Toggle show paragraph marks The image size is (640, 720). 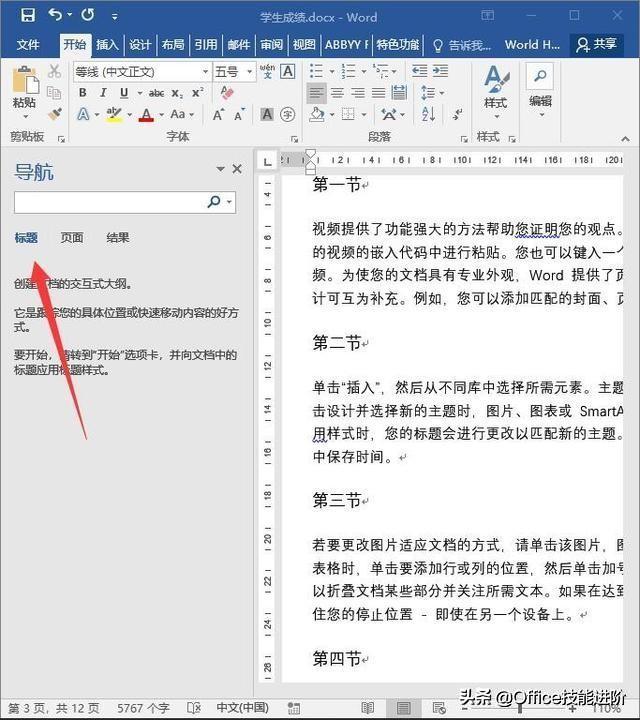point(457,114)
